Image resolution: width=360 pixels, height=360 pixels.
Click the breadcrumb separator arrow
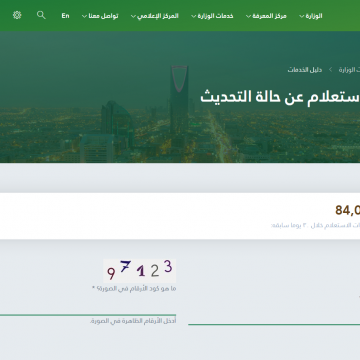click(x=331, y=70)
